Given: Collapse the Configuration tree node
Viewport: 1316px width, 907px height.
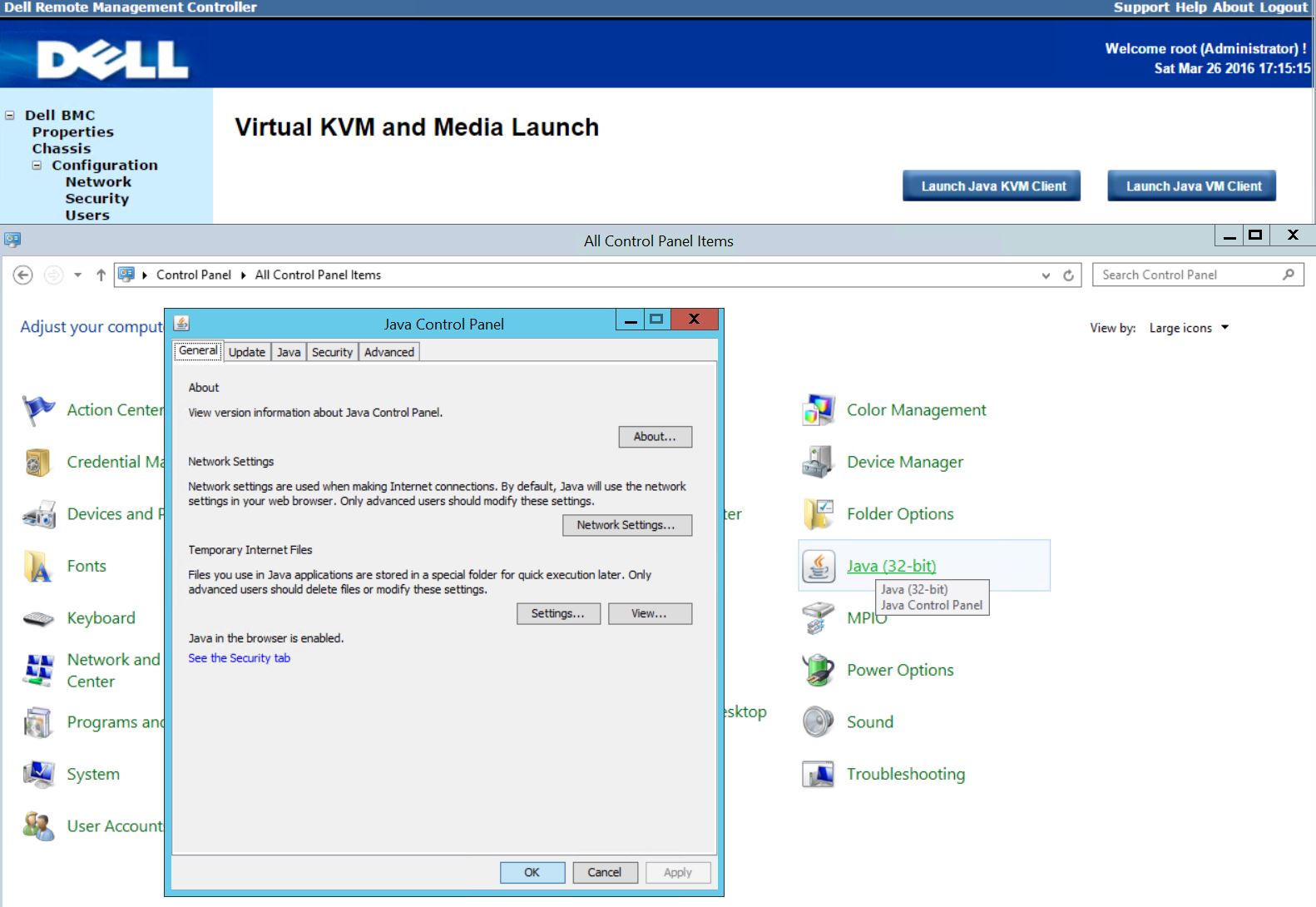Looking at the screenshot, I should tap(37, 165).
